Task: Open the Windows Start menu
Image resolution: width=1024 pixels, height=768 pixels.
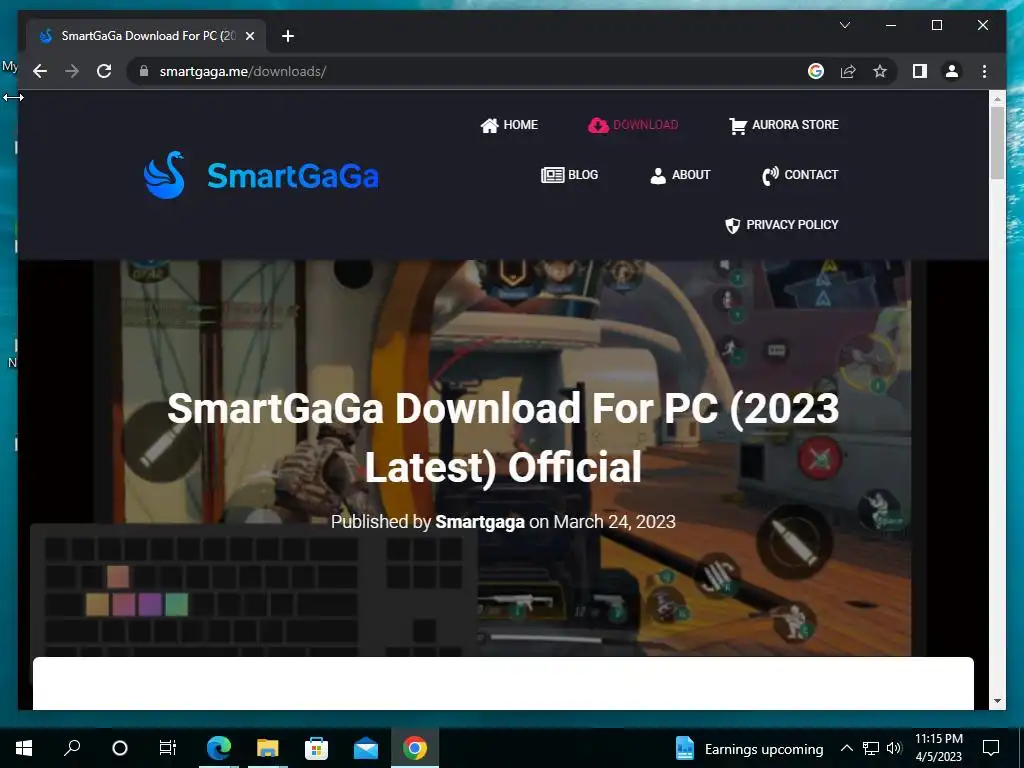Action: click(24, 748)
